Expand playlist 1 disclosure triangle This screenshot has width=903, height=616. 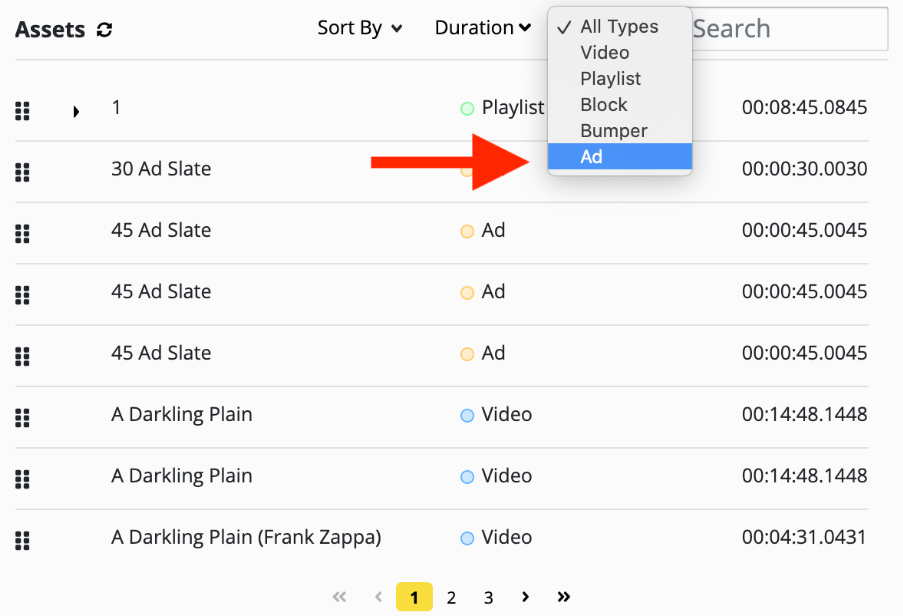[76, 111]
